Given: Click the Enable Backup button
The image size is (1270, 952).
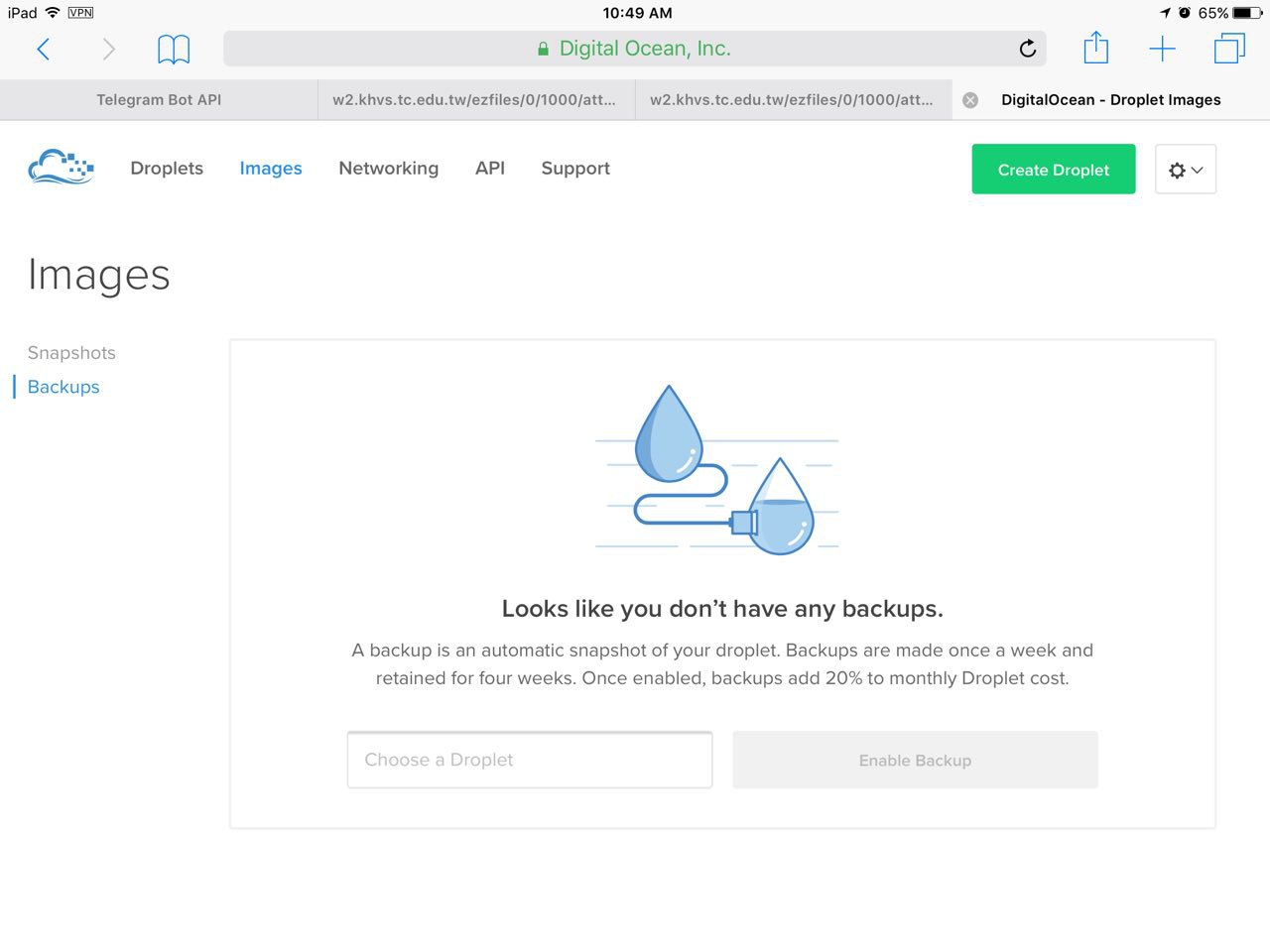Looking at the screenshot, I should click(915, 760).
